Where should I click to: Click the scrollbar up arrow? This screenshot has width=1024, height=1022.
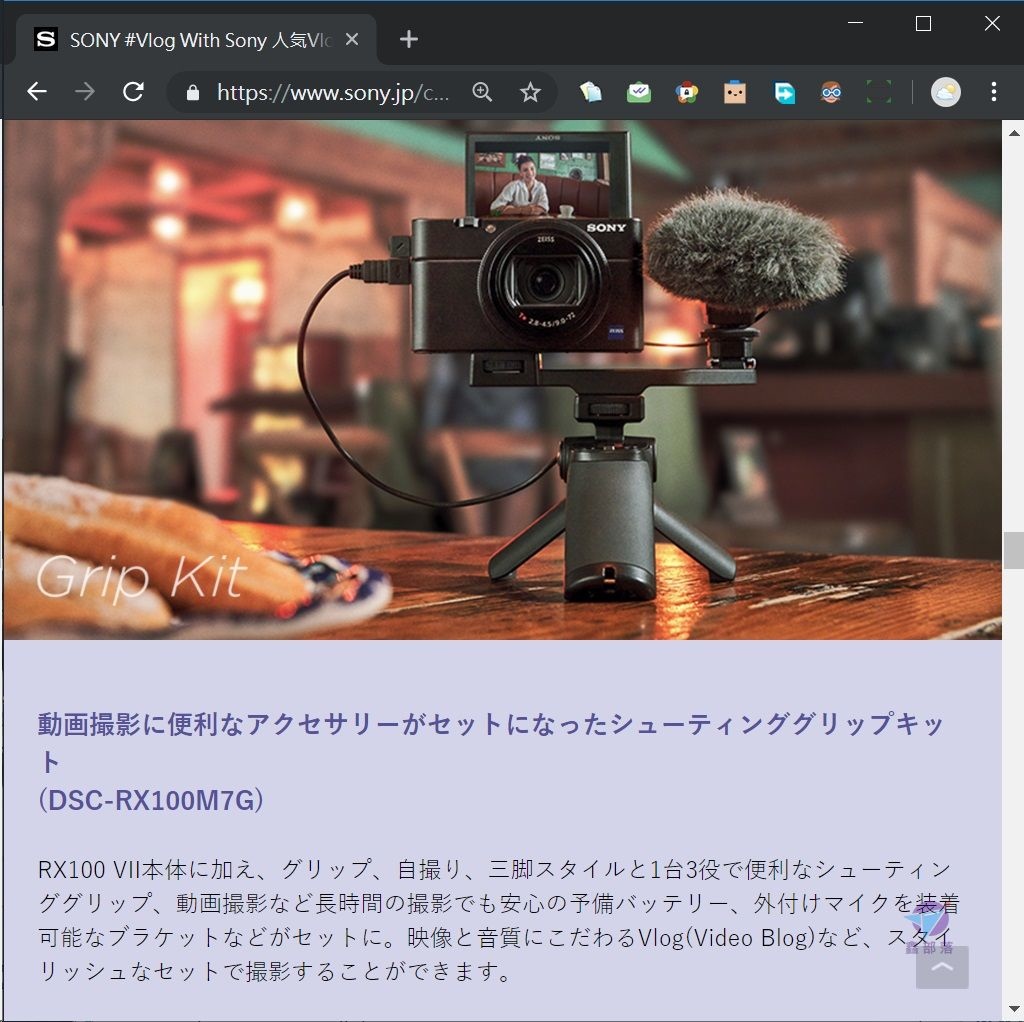point(1014,133)
